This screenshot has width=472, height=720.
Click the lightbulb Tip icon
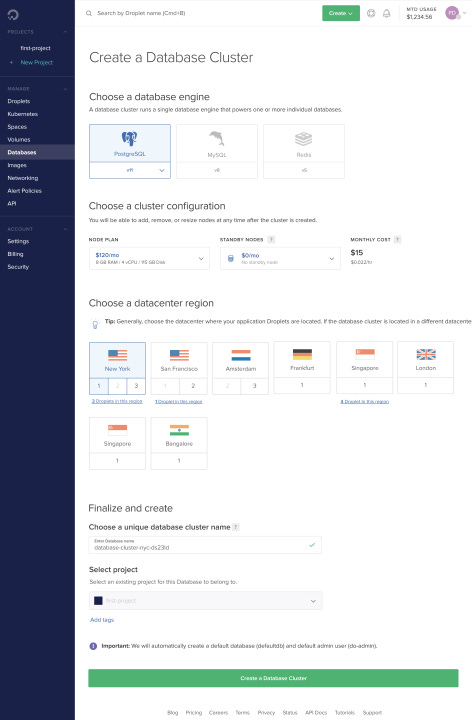point(95,324)
